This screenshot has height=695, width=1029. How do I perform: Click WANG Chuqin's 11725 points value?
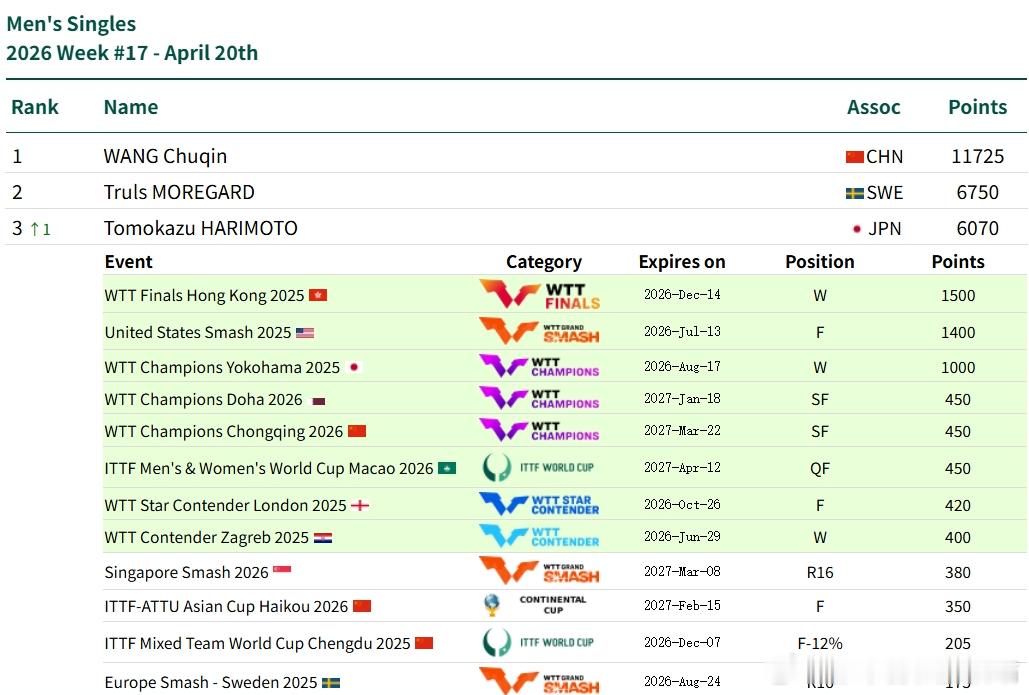click(x=978, y=156)
